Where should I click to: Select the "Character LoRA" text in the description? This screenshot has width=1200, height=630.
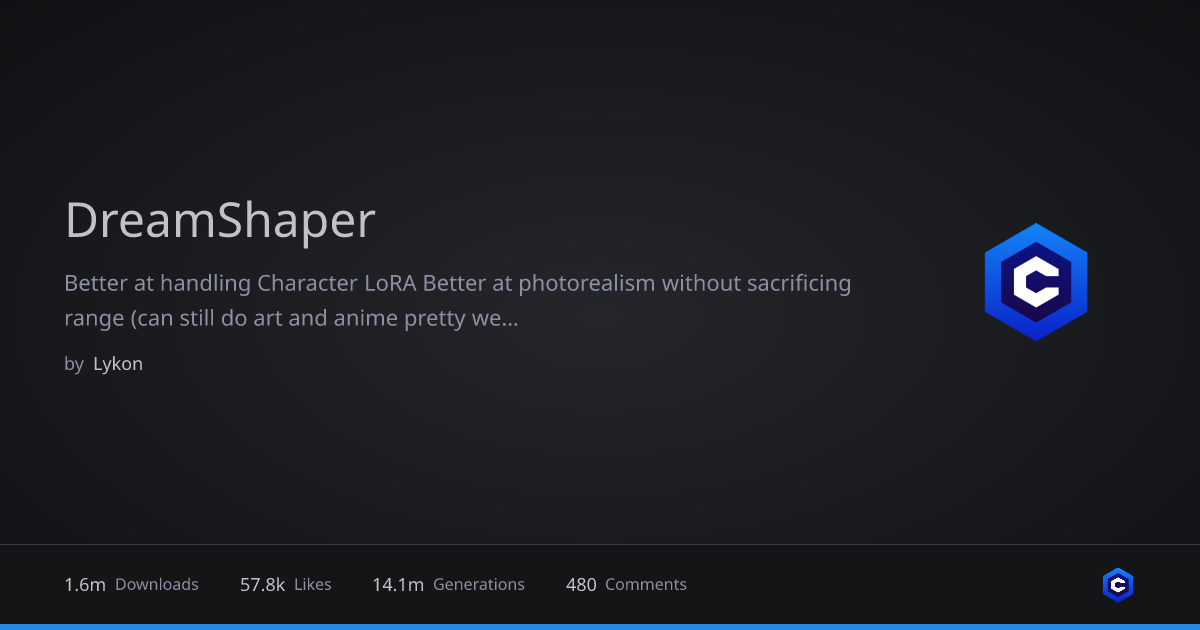(x=337, y=283)
